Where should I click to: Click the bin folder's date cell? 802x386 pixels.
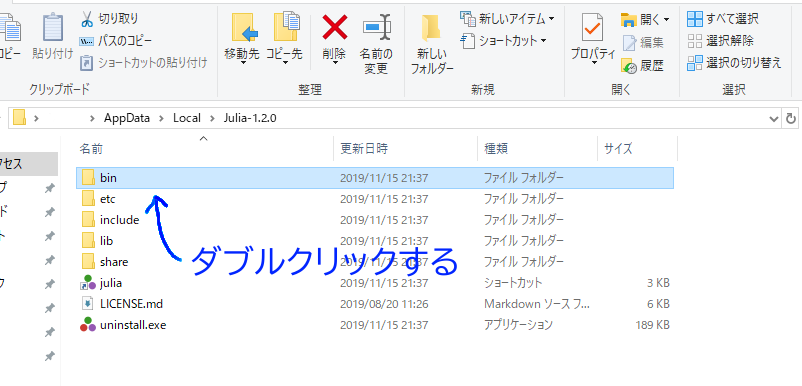pyautogui.click(x=384, y=178)
